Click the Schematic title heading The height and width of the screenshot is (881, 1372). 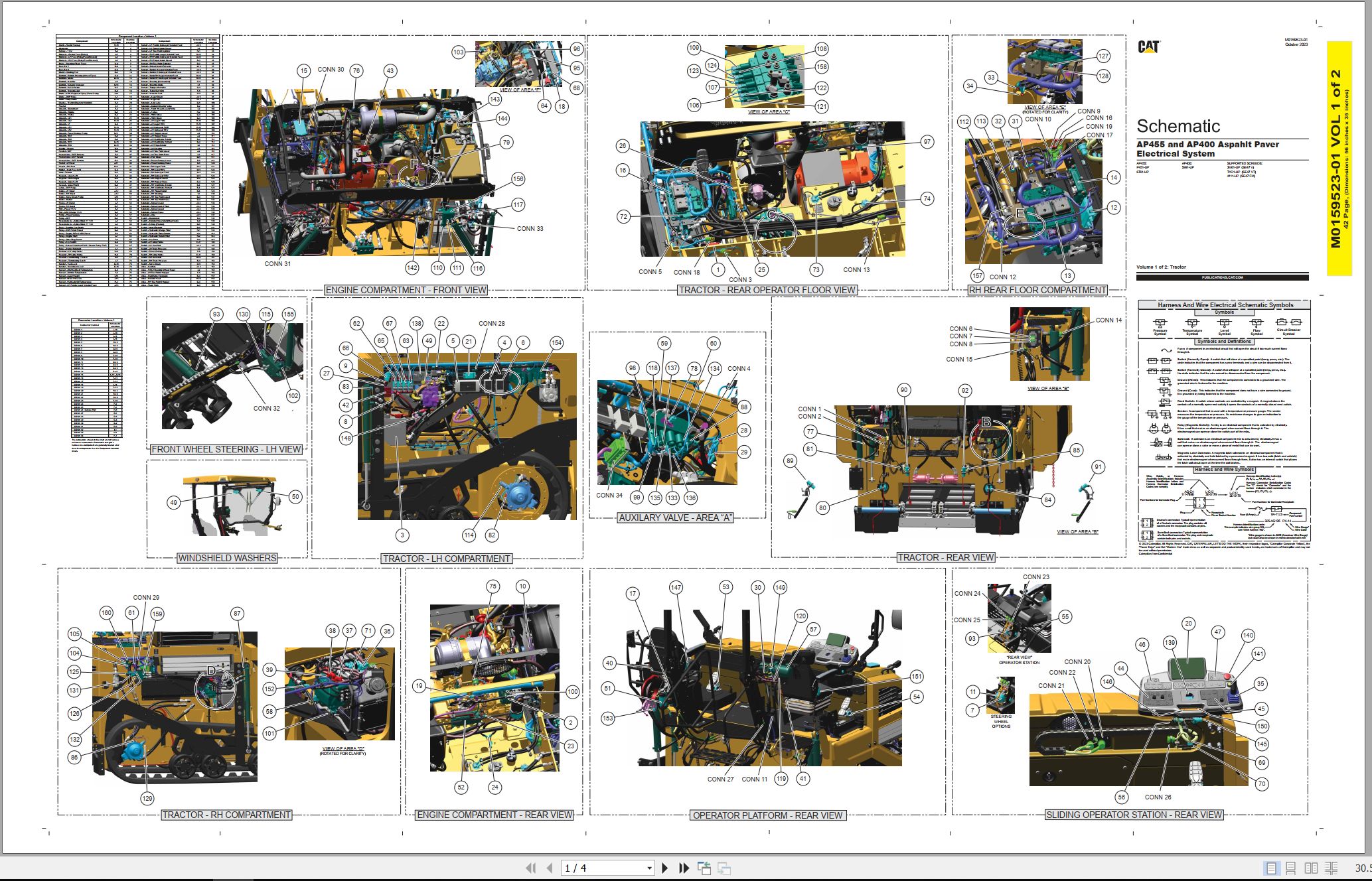(1178, 126)
